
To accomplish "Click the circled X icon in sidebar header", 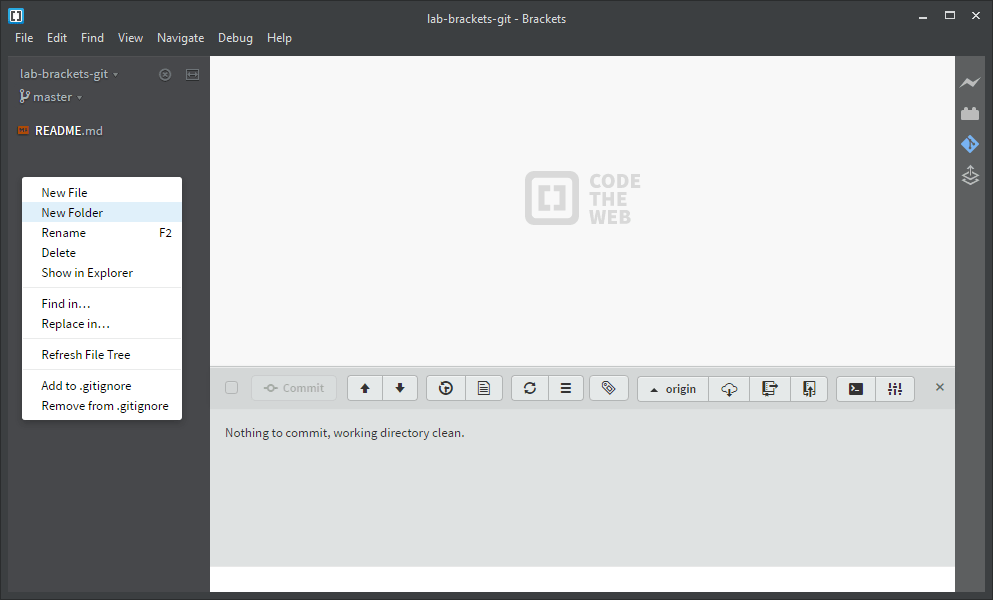I will click(x=165, y=75).
